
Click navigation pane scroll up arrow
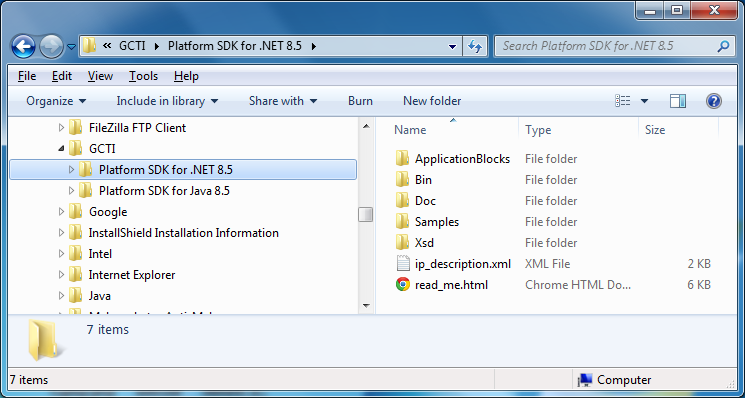point(366,126)
